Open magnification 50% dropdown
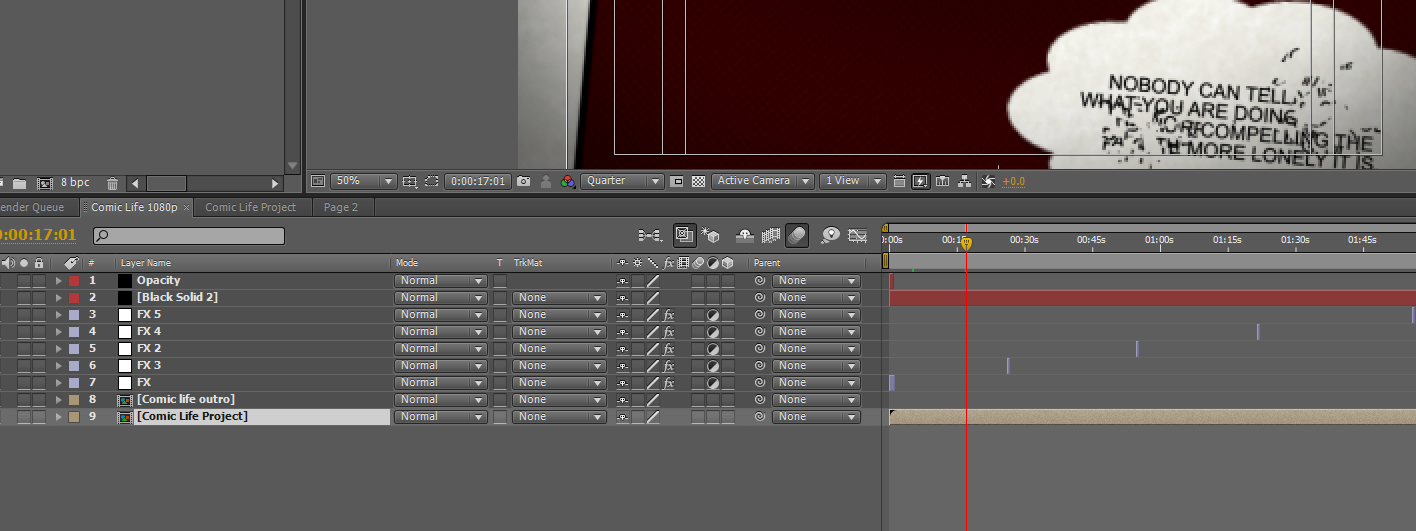The image size is (1416, 531). [x=364, y=181]
